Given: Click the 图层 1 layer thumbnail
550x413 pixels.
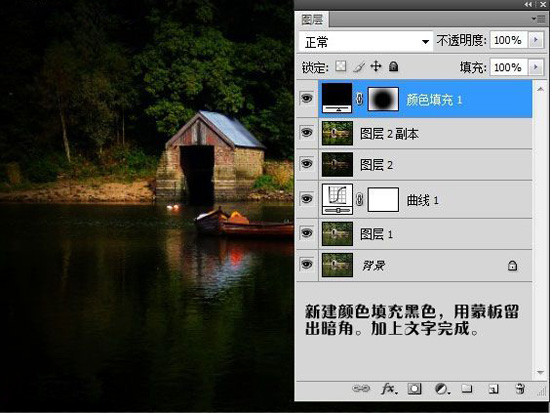Looking at the screenshot, I should (x=337, y=234).
